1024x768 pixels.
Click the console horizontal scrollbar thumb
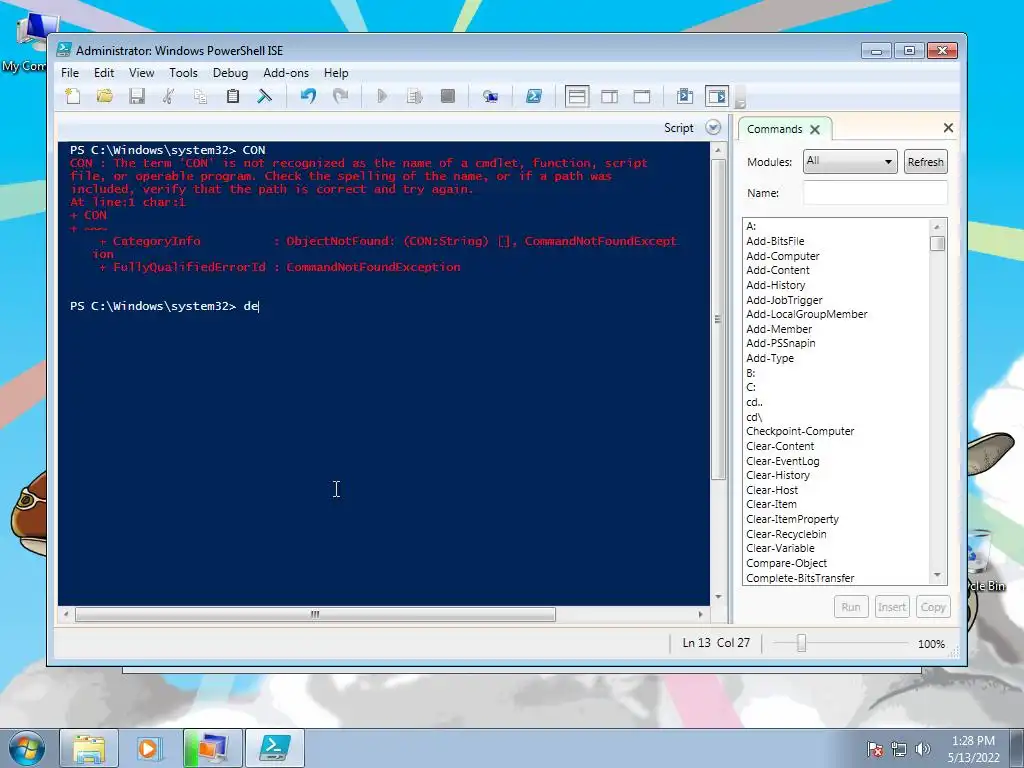coord(315,614)
